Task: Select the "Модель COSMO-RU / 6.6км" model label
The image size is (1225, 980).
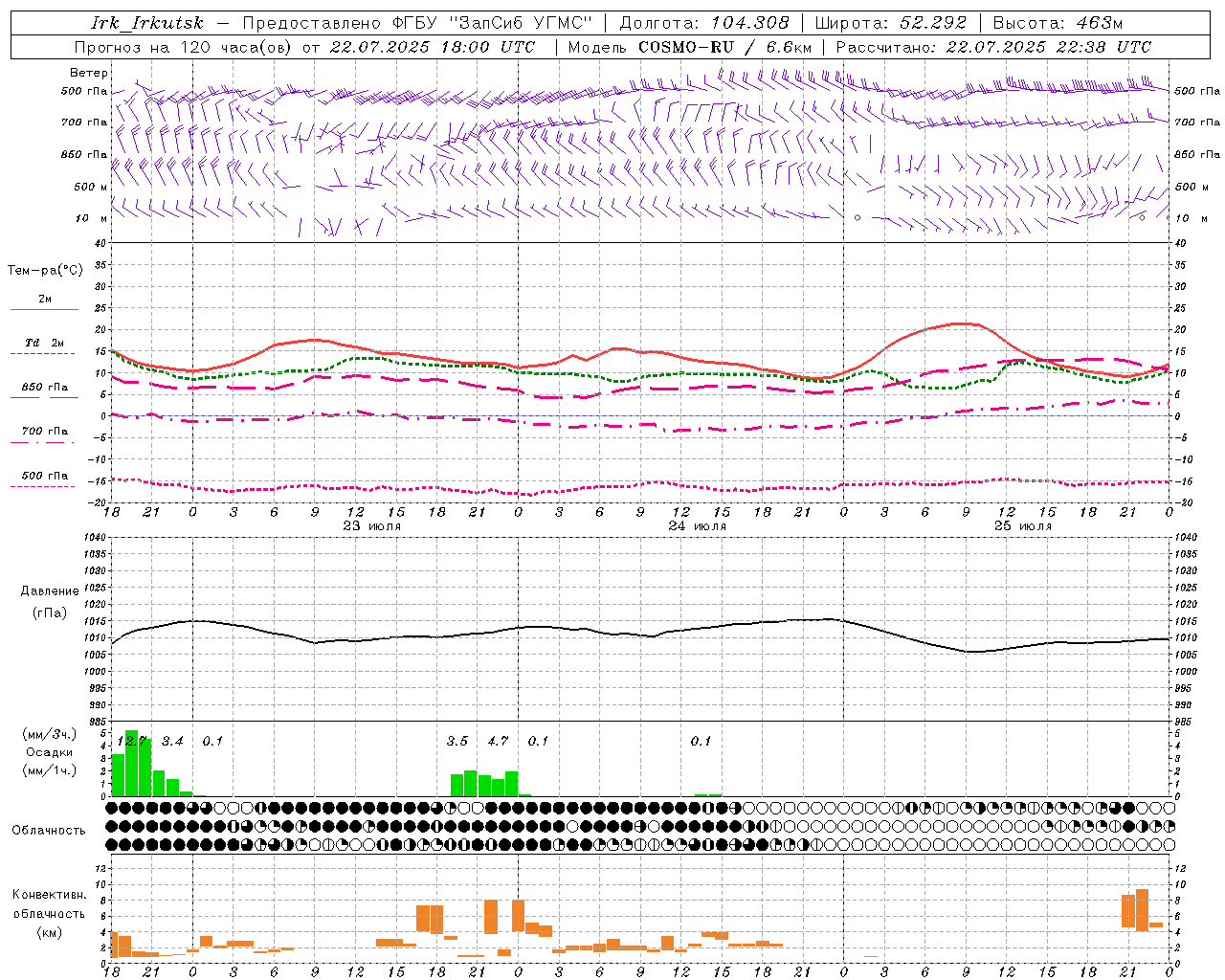Action: [690, 47]
